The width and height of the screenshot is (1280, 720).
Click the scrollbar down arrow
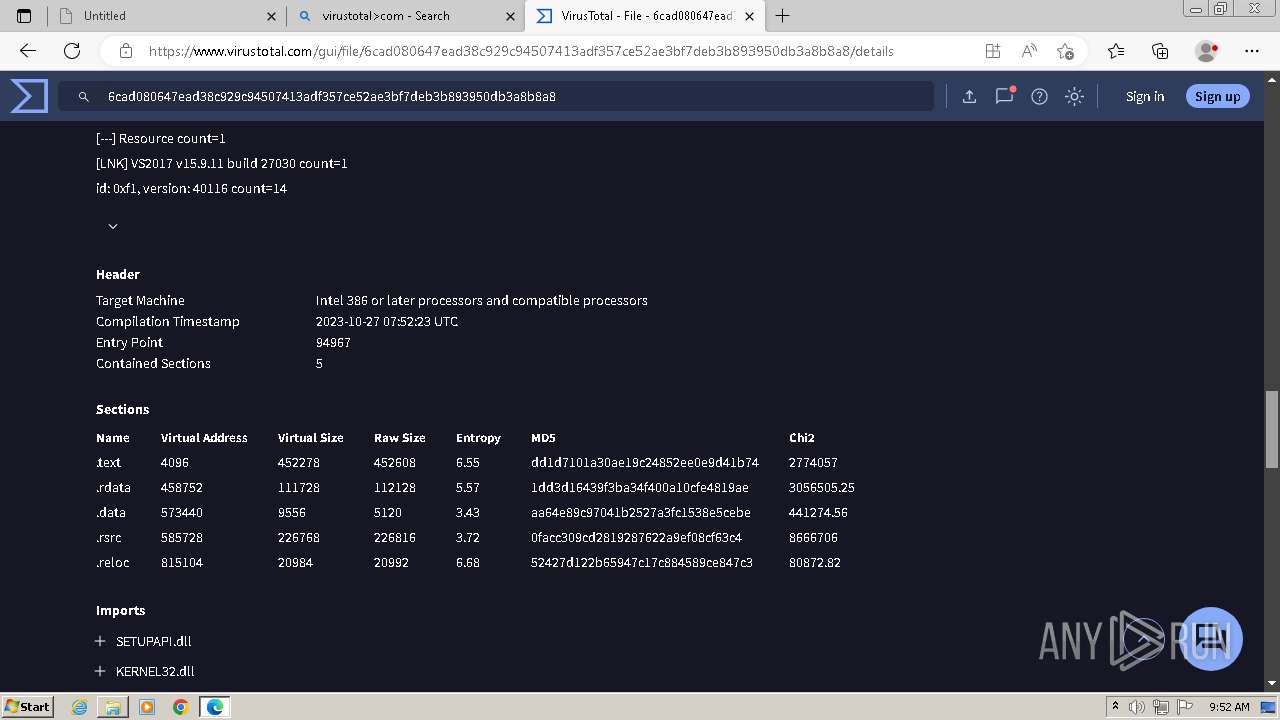1272,683
